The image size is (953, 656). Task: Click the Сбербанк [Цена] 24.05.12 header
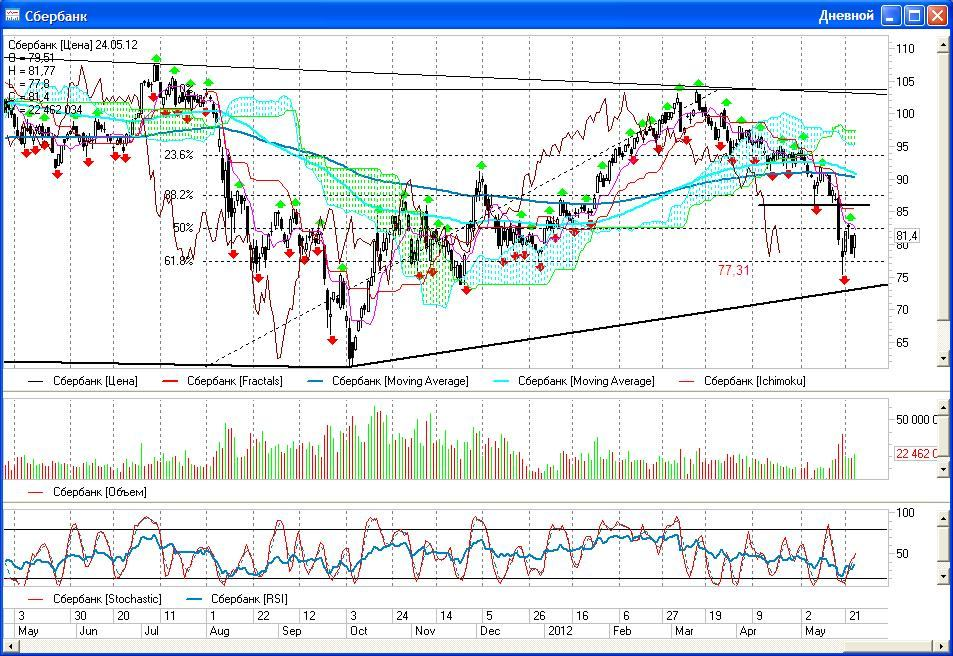coord(73,45)
